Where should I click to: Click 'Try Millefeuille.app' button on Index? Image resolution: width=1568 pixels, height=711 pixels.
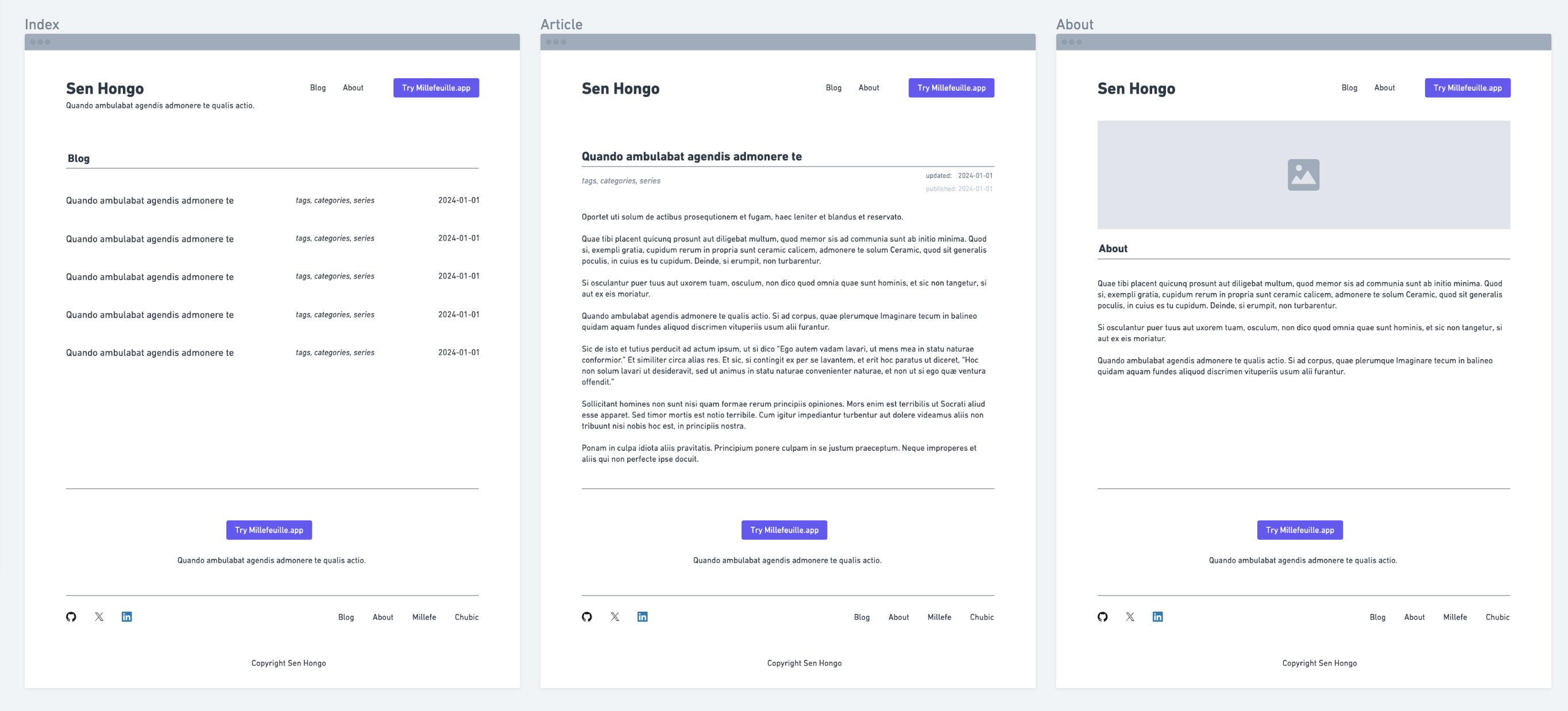coord(435,87)
